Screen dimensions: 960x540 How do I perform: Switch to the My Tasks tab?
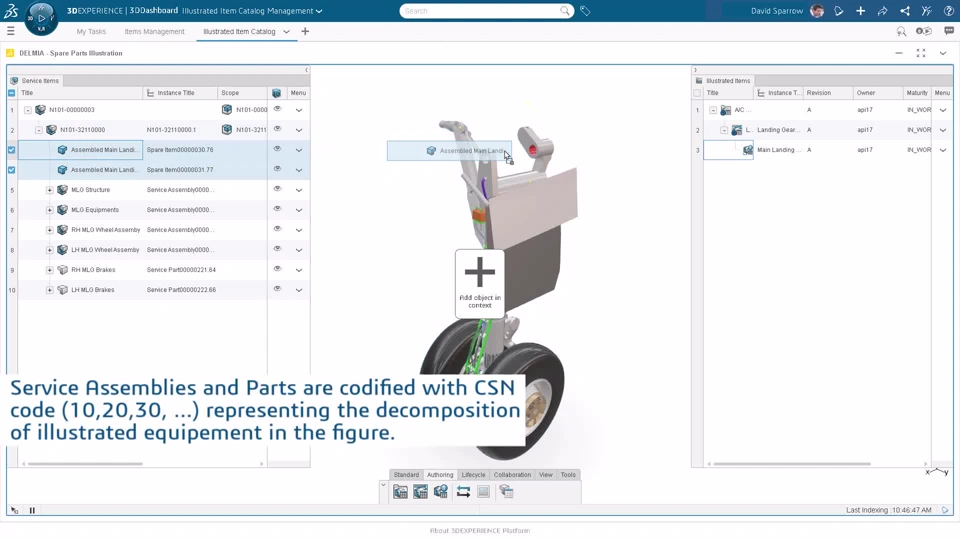point(91,31)
